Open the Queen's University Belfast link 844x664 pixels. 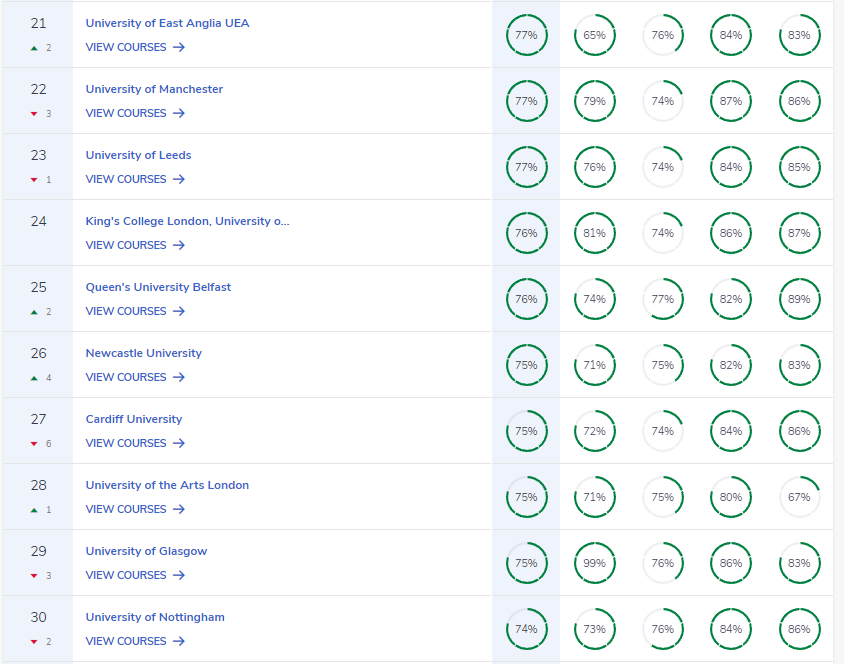pos(158,287)
